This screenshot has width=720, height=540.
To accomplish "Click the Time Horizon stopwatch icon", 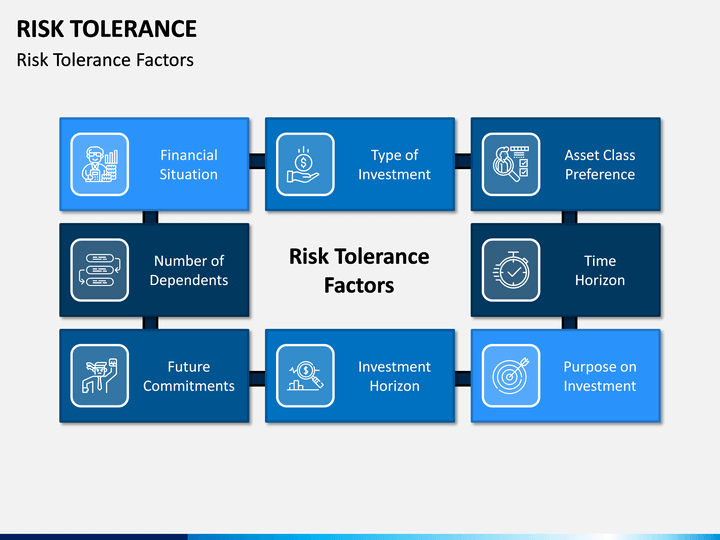I will 511,270.
